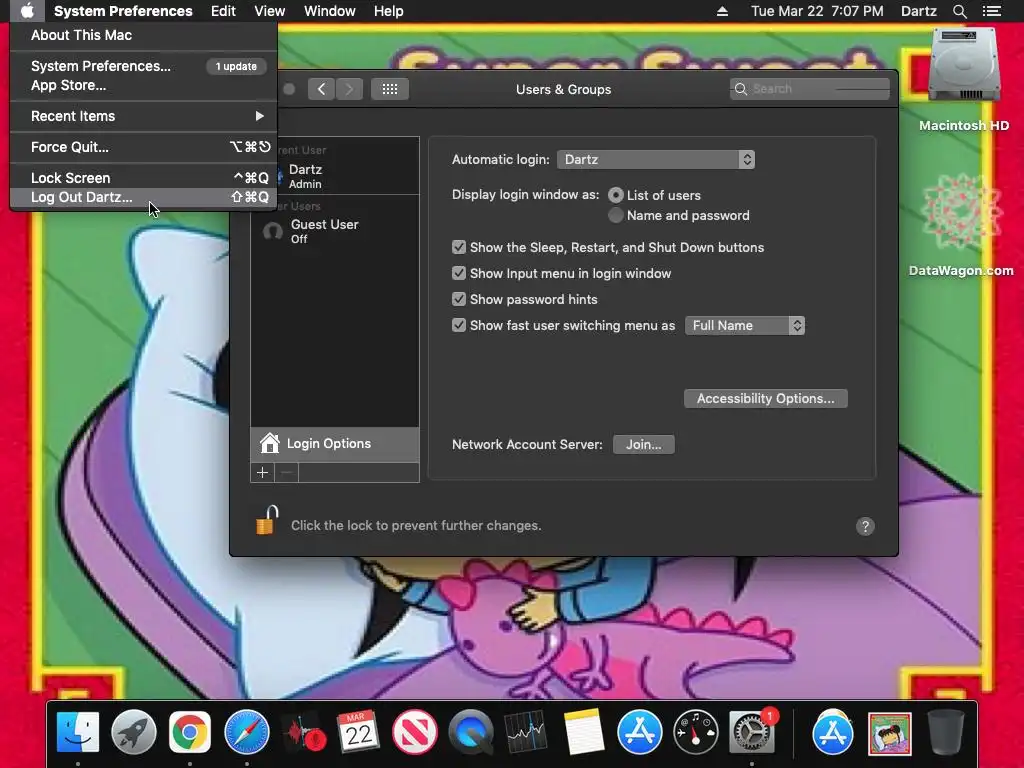
Task: Select Guest User in list
Action: pyautogui.click(x=335, y=231)
